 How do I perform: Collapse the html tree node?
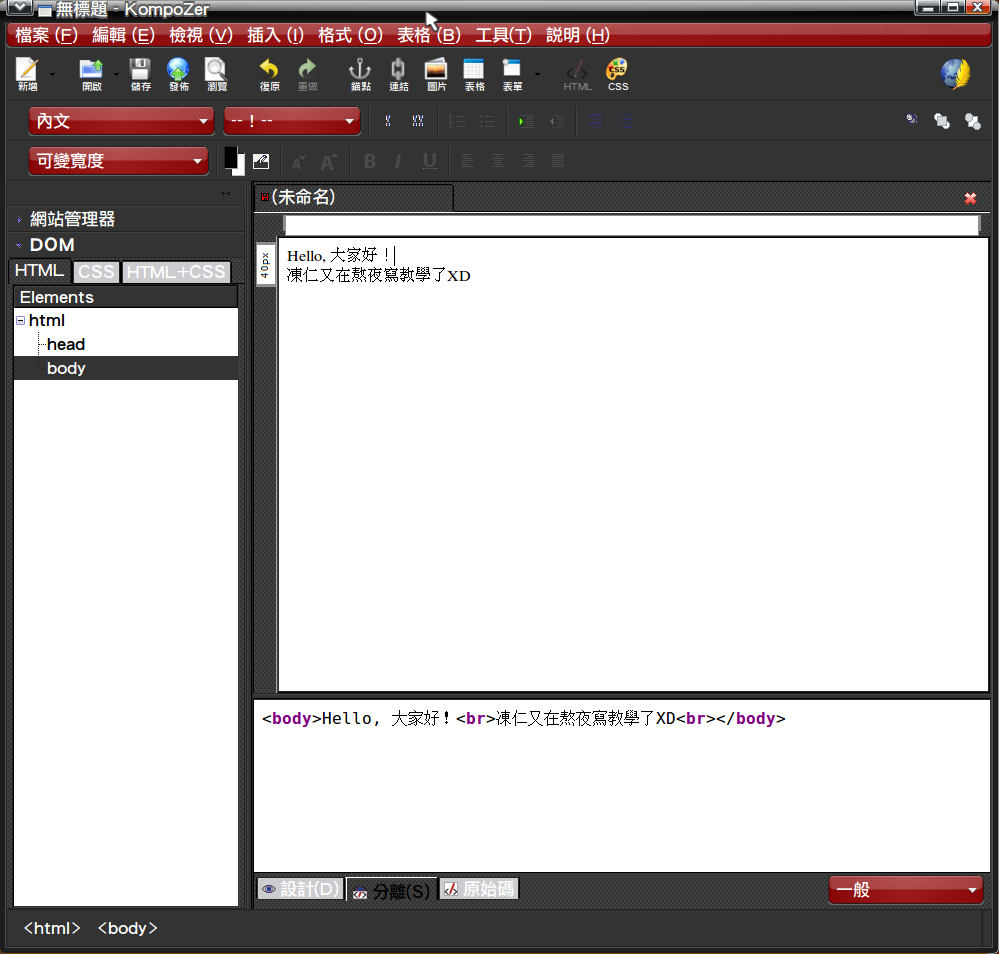[x=20, y=321]
